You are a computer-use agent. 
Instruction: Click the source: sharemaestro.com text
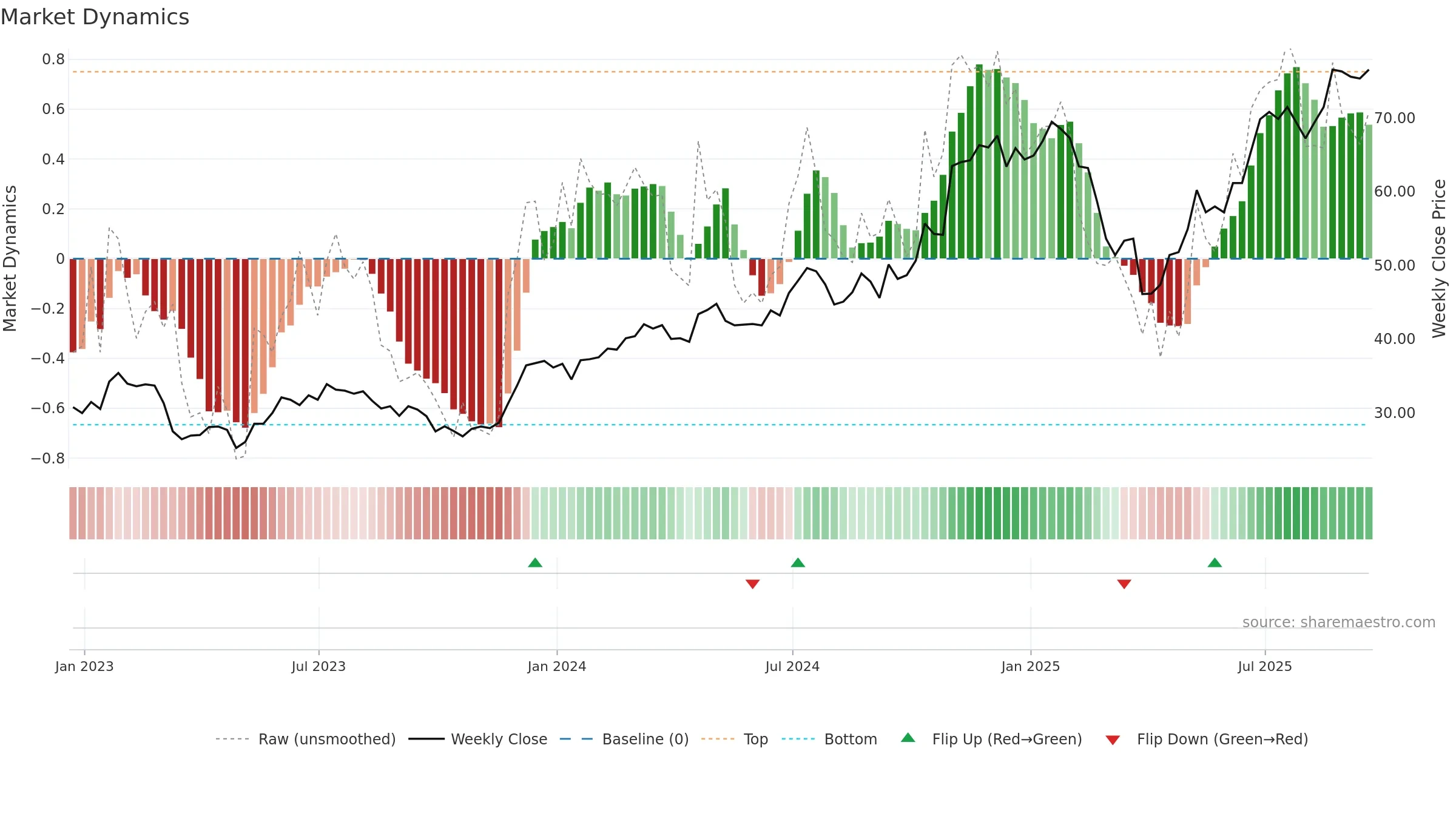point(1339,622)
